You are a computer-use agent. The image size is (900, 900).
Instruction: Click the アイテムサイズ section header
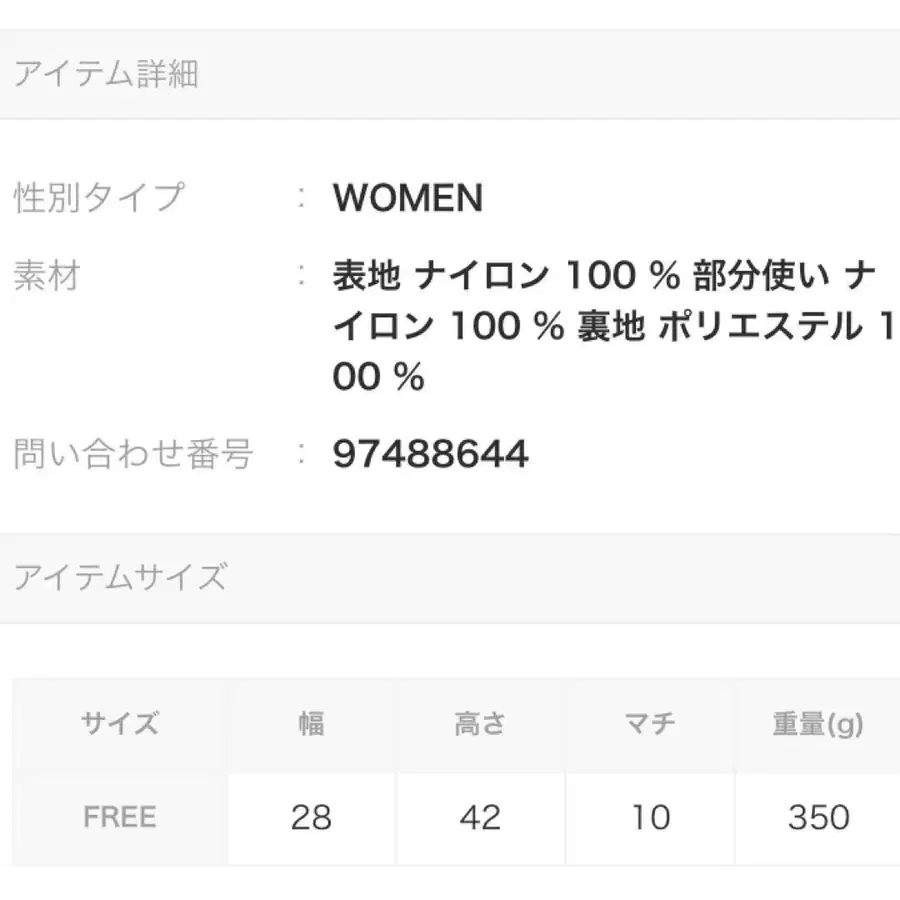[120, 578]
